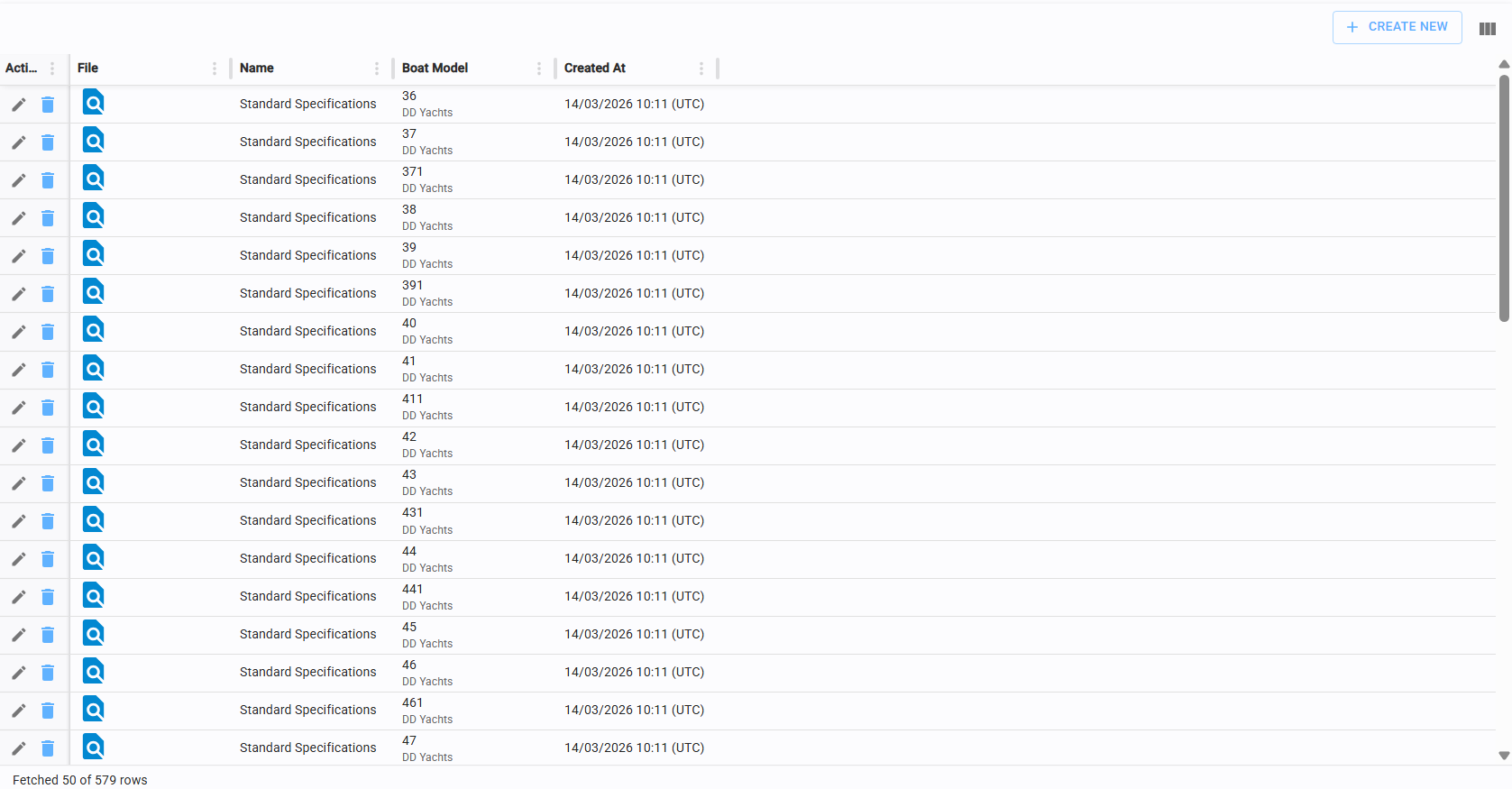The height and width of the screenshot is (789, 1512).
Task: Sort by the Created At header
Action: (x=595, y=69)
